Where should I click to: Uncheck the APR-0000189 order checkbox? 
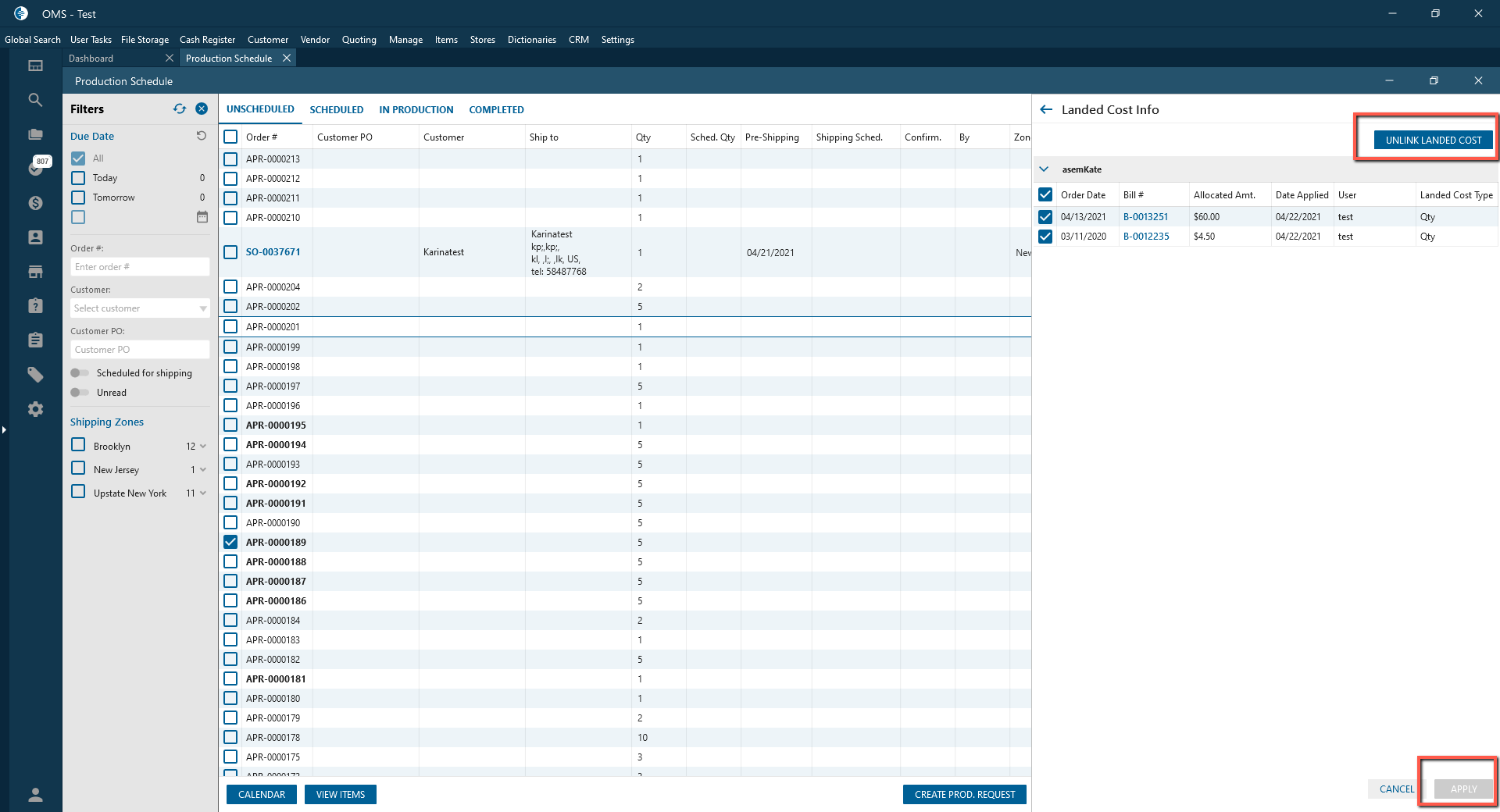(x=230, y=542)
